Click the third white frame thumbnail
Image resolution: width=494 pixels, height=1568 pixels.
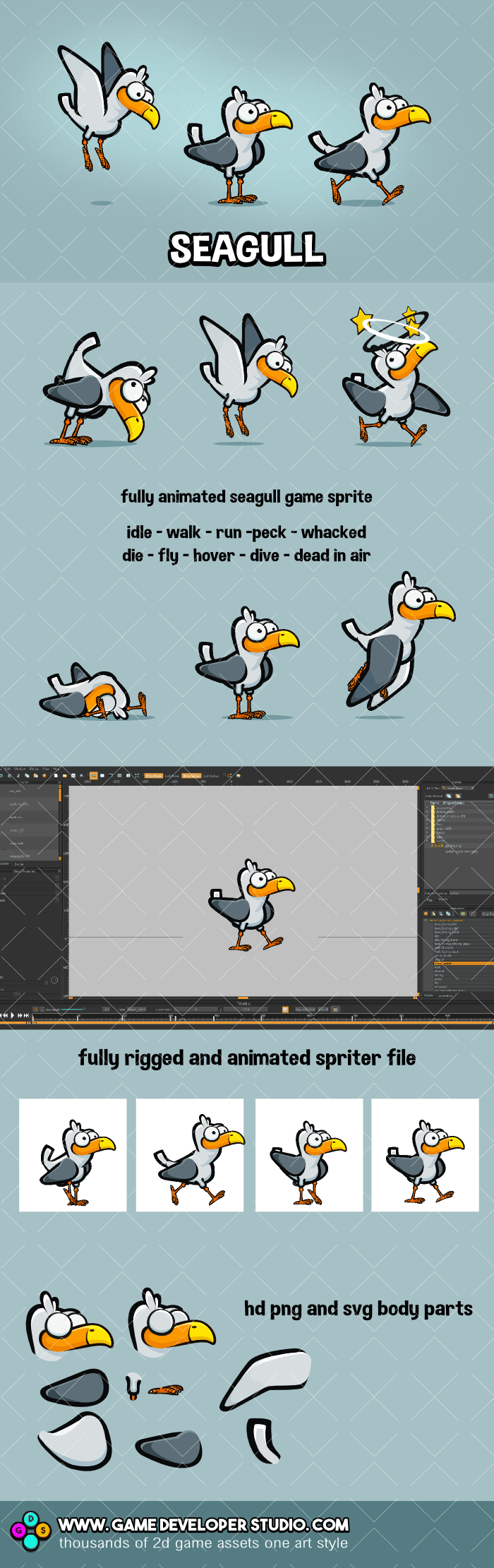[x=309, y=1155]
